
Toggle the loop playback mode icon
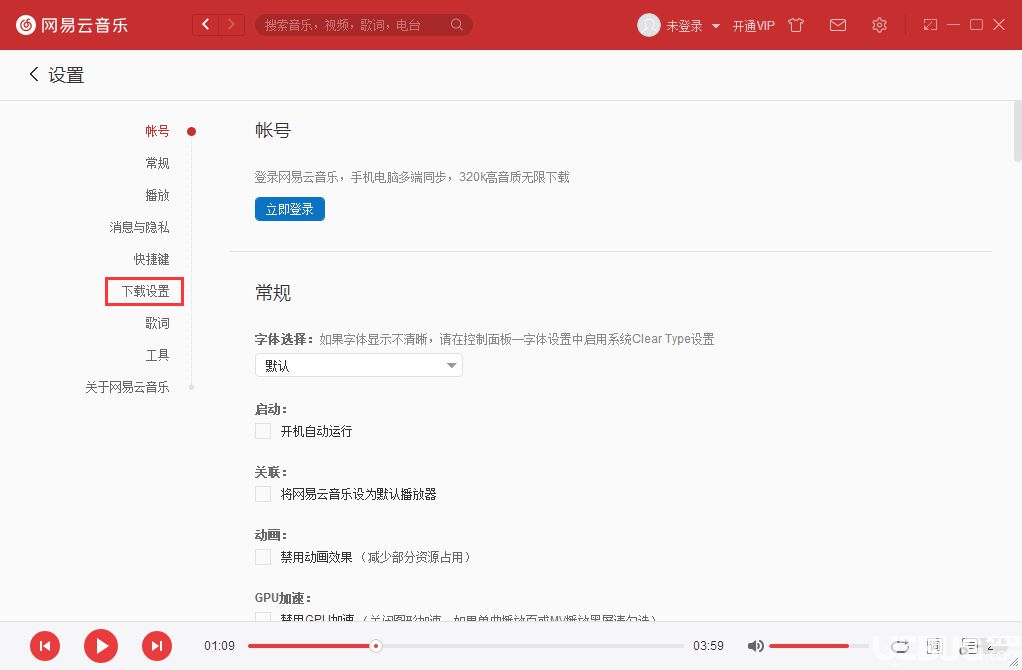900,647
